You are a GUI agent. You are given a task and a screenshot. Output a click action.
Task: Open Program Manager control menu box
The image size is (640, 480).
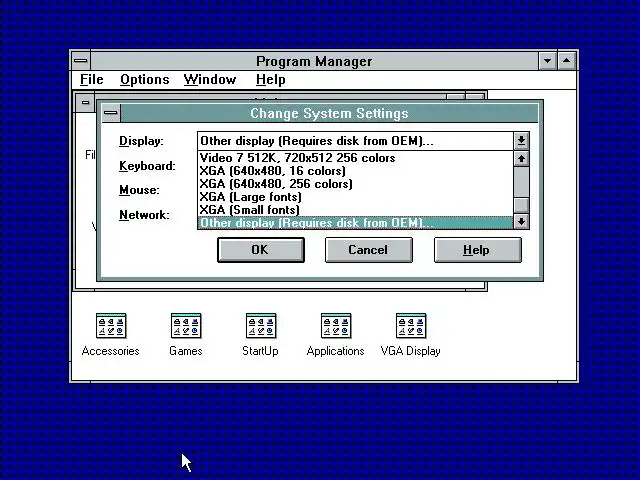[81, 61]
